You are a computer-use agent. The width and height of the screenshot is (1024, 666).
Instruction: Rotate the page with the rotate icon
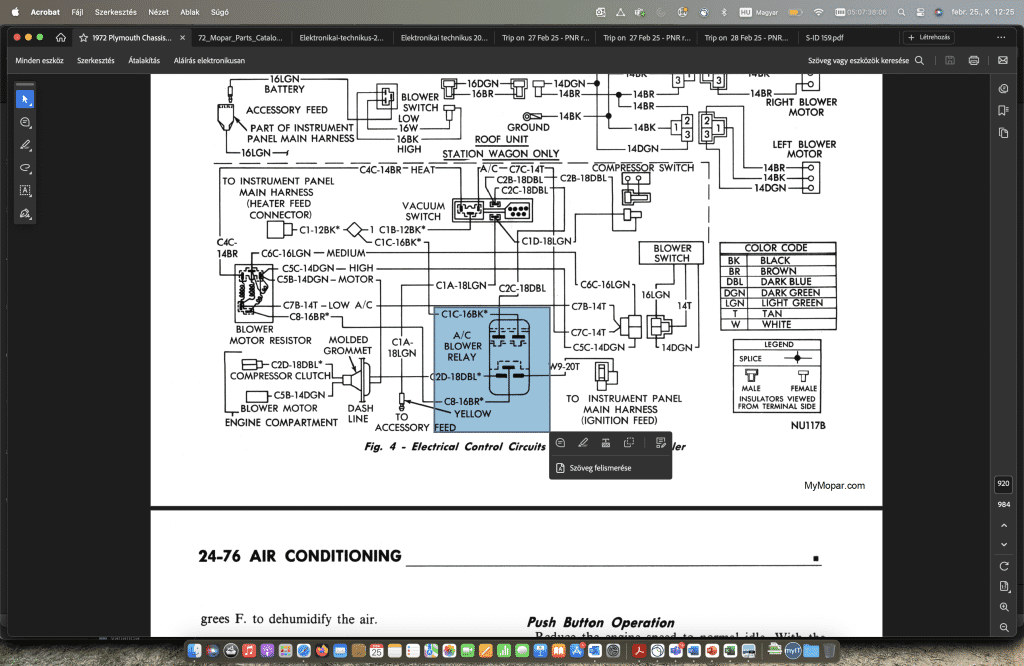pos(1003,566)
